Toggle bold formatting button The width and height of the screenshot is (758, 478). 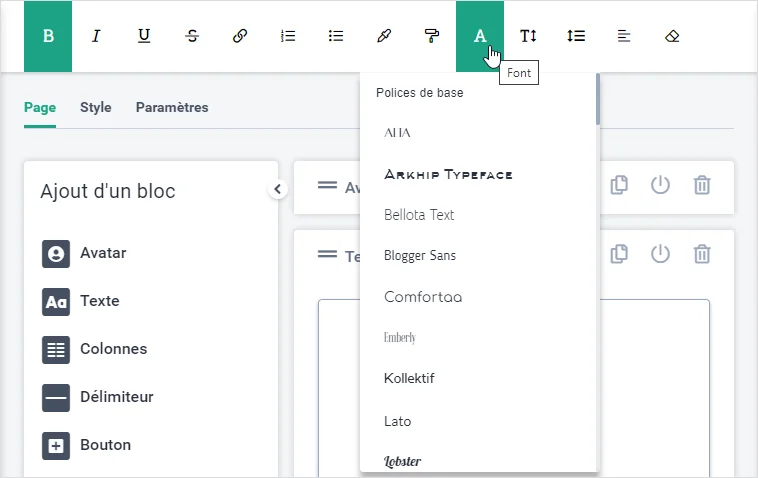(x=48, y=36)
